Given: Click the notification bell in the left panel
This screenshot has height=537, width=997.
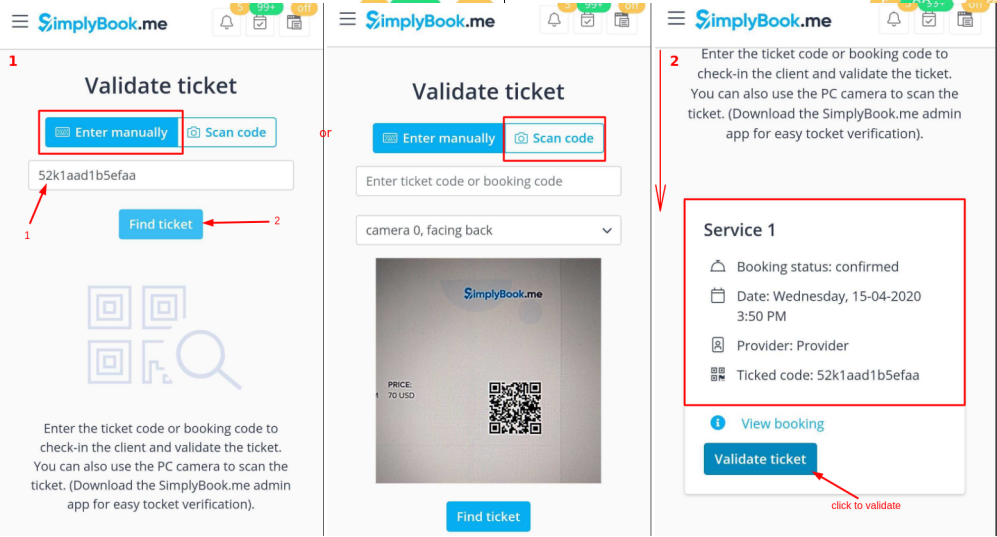Looking at the screenshot, I should [x=227, y=23].
